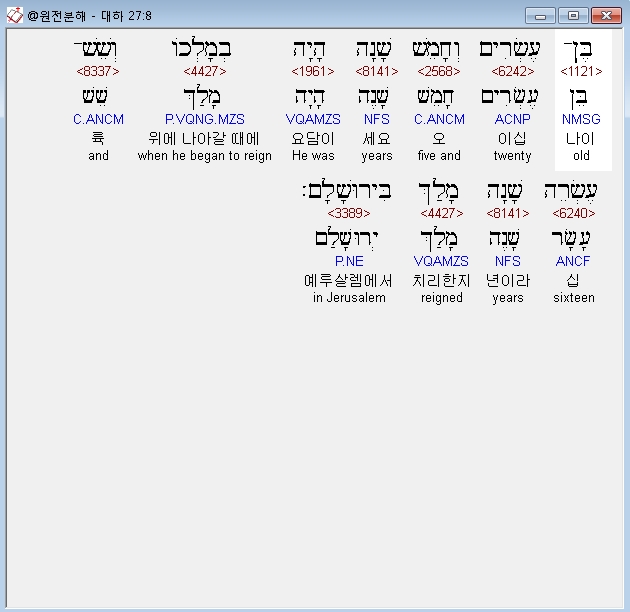Select the highlighted gloss 'old'

pos(581,156)
